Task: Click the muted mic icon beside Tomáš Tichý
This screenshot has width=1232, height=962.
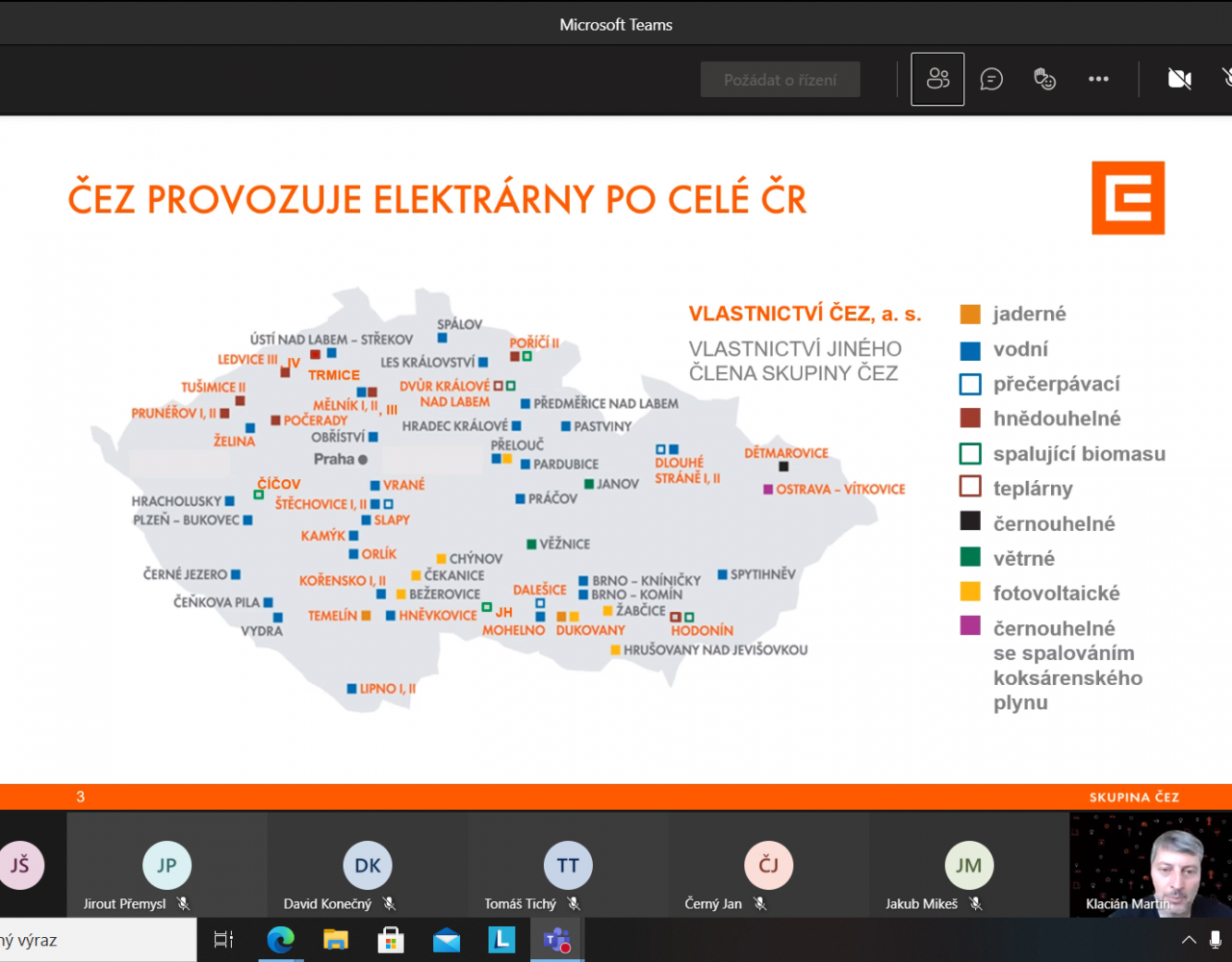Action: pos(574,904)
